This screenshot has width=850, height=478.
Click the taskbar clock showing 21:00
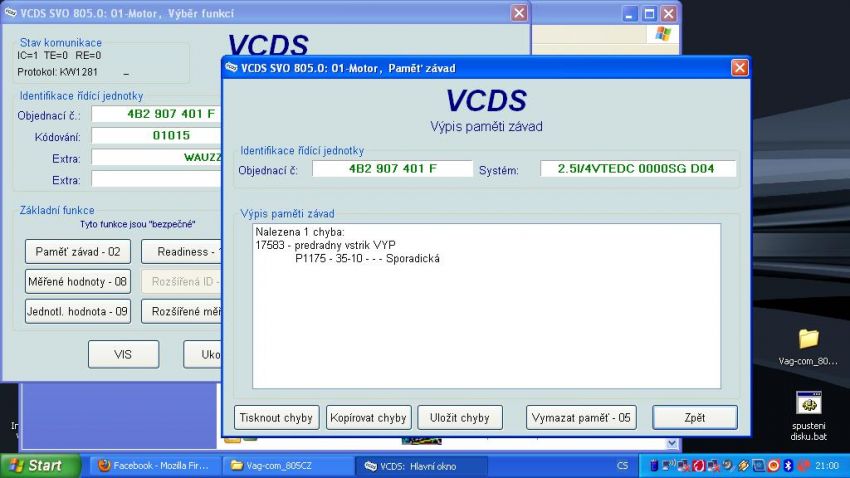coord(827,466)
